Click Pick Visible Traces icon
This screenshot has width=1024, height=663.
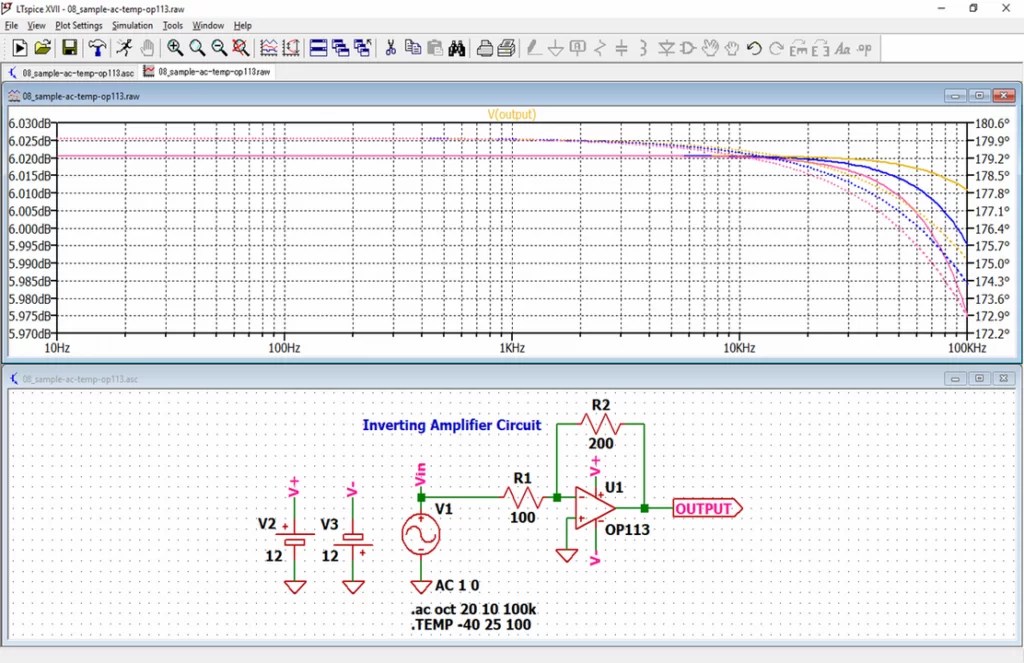point(268,48)
